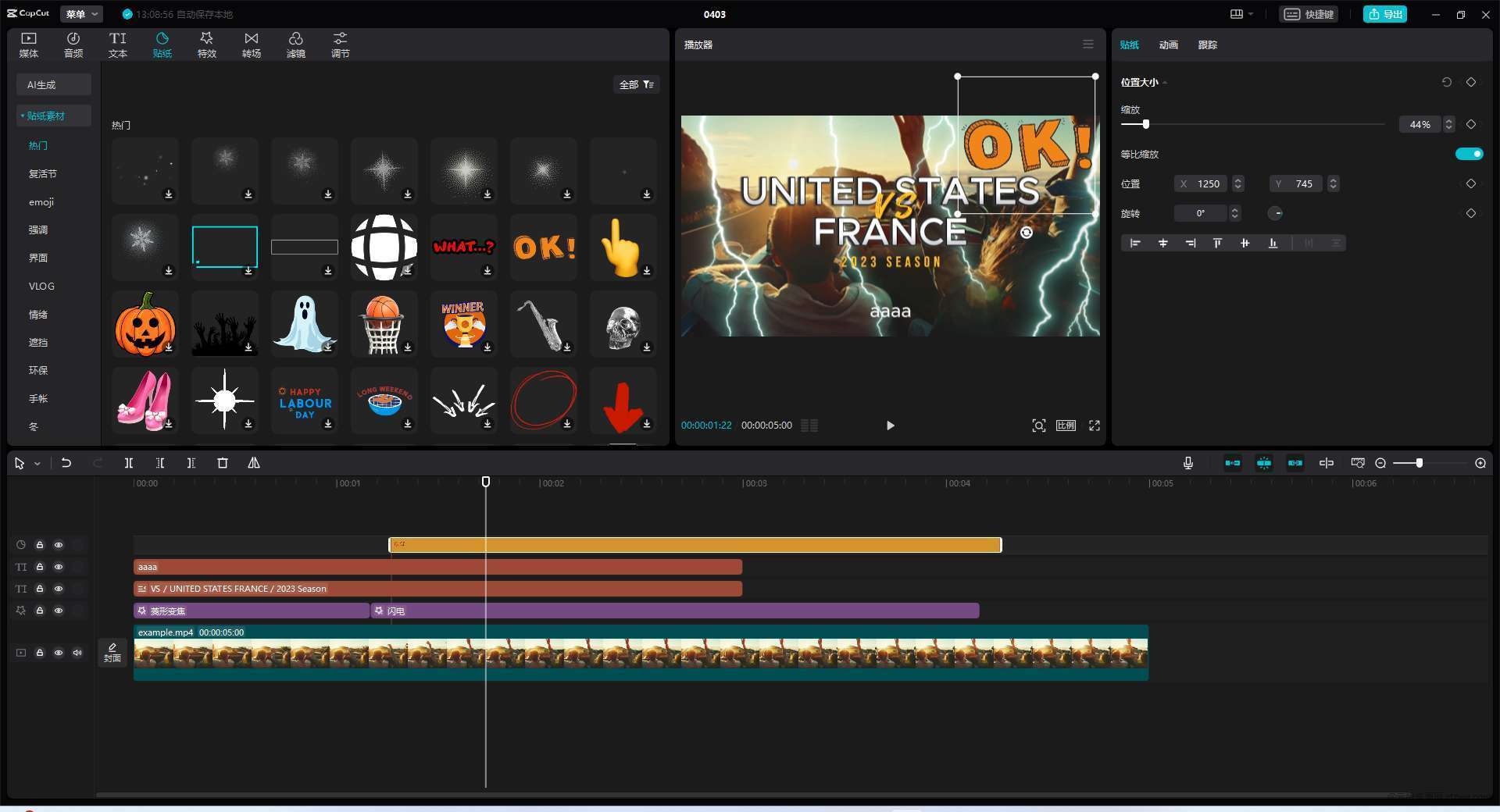
Task: Open the player panel menu icon
Action: click(x=1088, y=45)
